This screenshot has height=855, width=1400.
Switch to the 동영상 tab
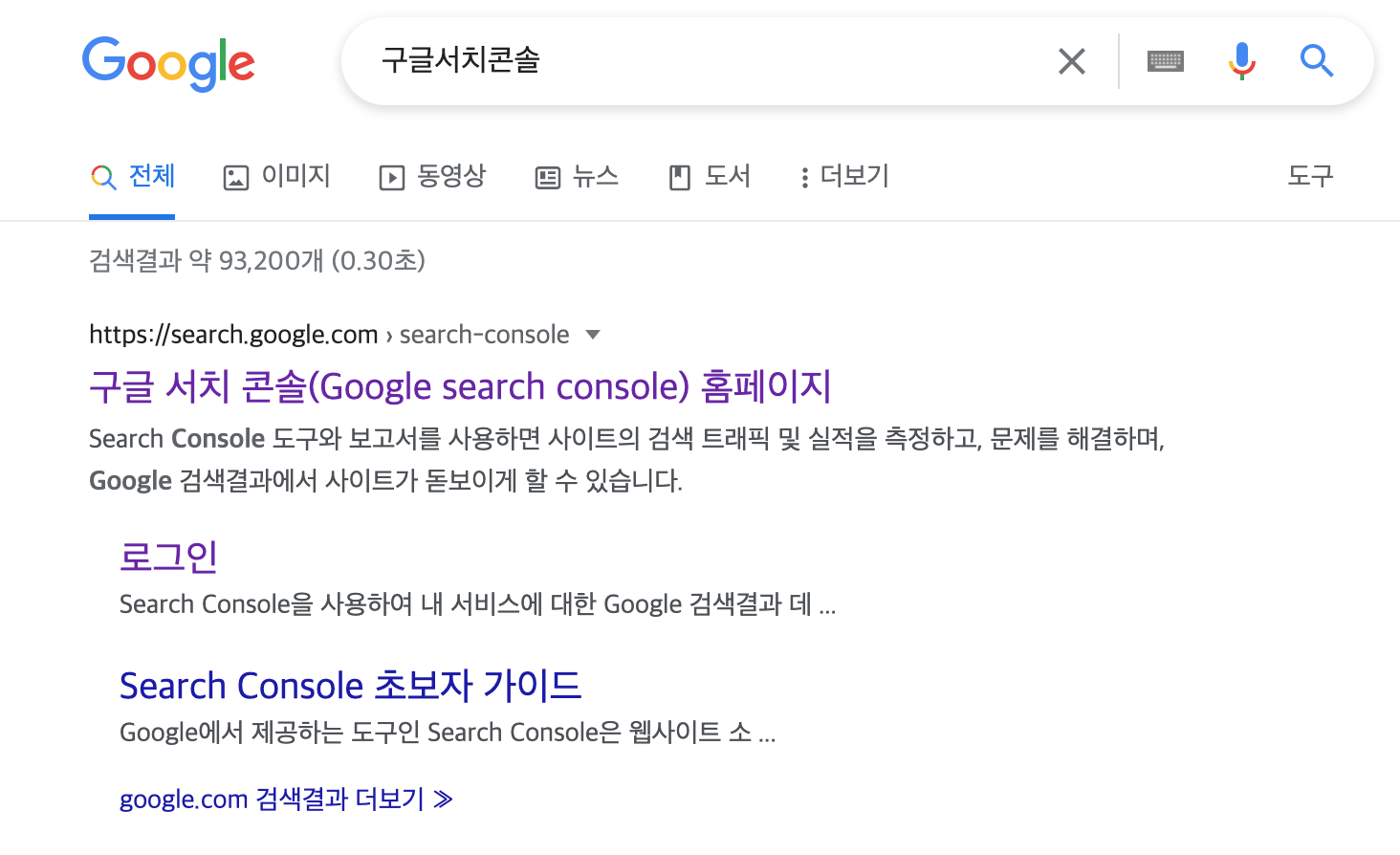[432, 177]
